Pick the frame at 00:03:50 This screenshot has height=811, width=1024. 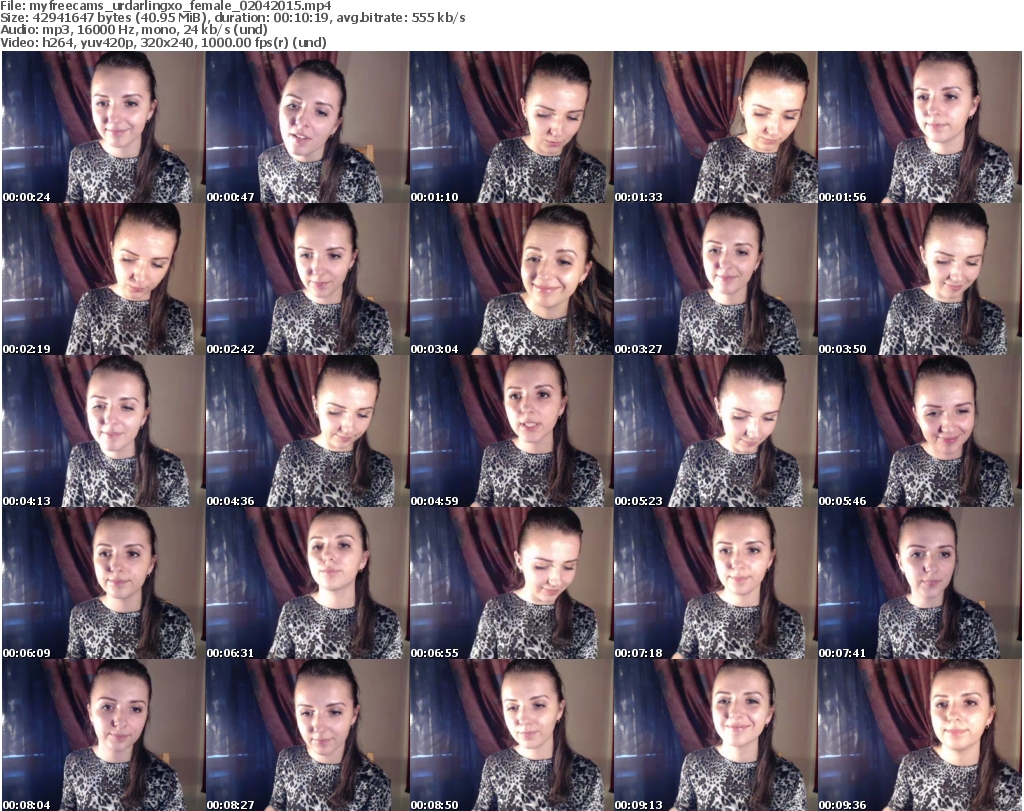pos(920,279)
